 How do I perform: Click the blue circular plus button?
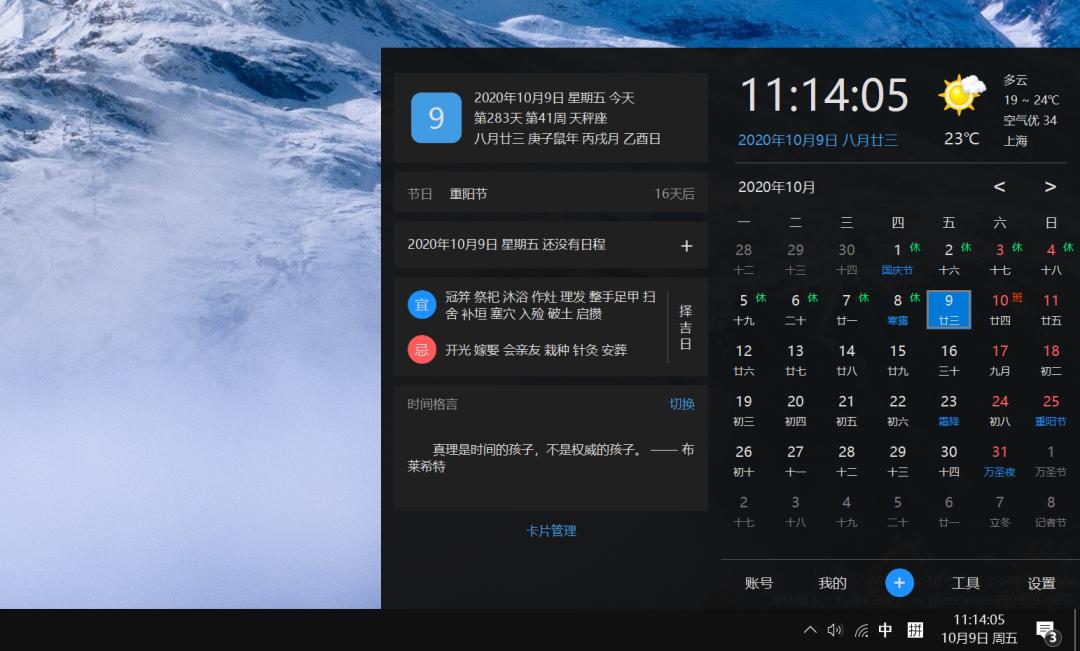tap(899, 583)
